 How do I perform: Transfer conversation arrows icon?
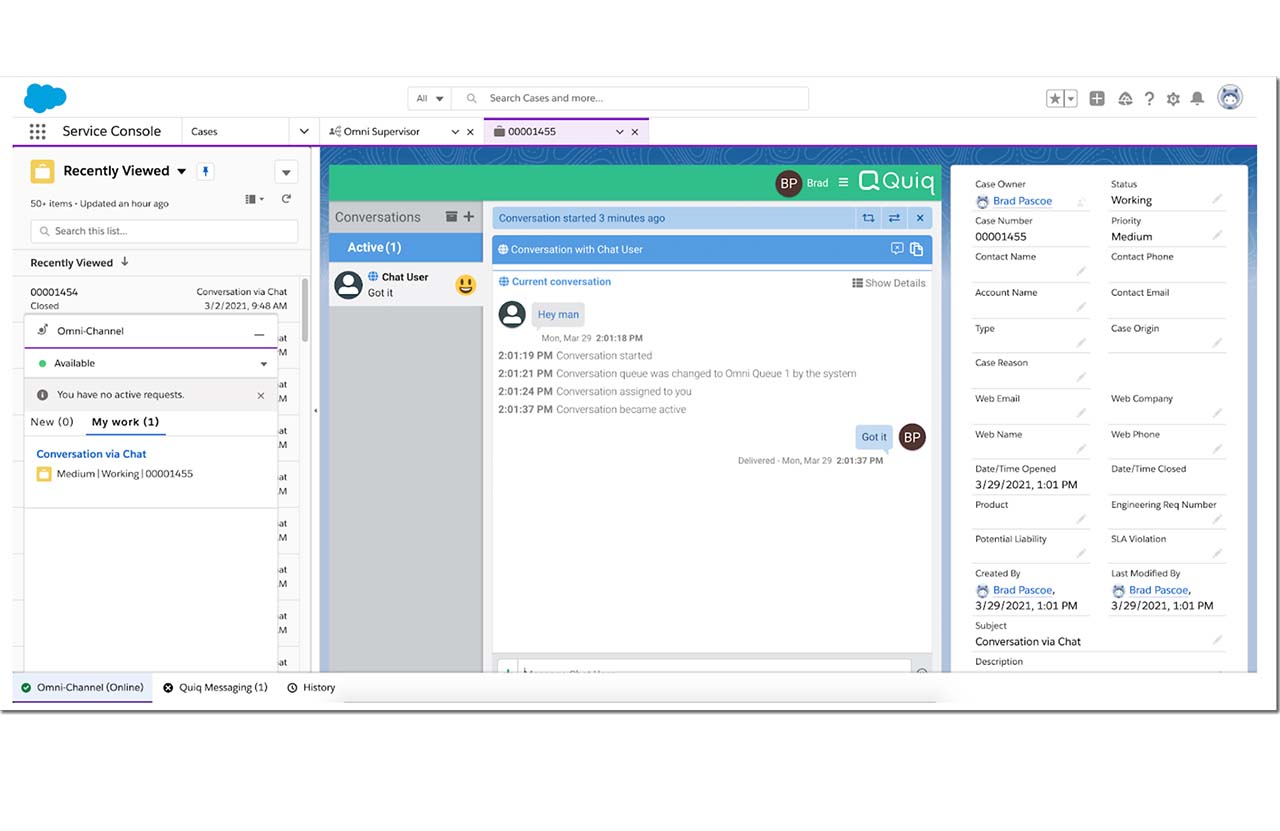tap(894, 218)
